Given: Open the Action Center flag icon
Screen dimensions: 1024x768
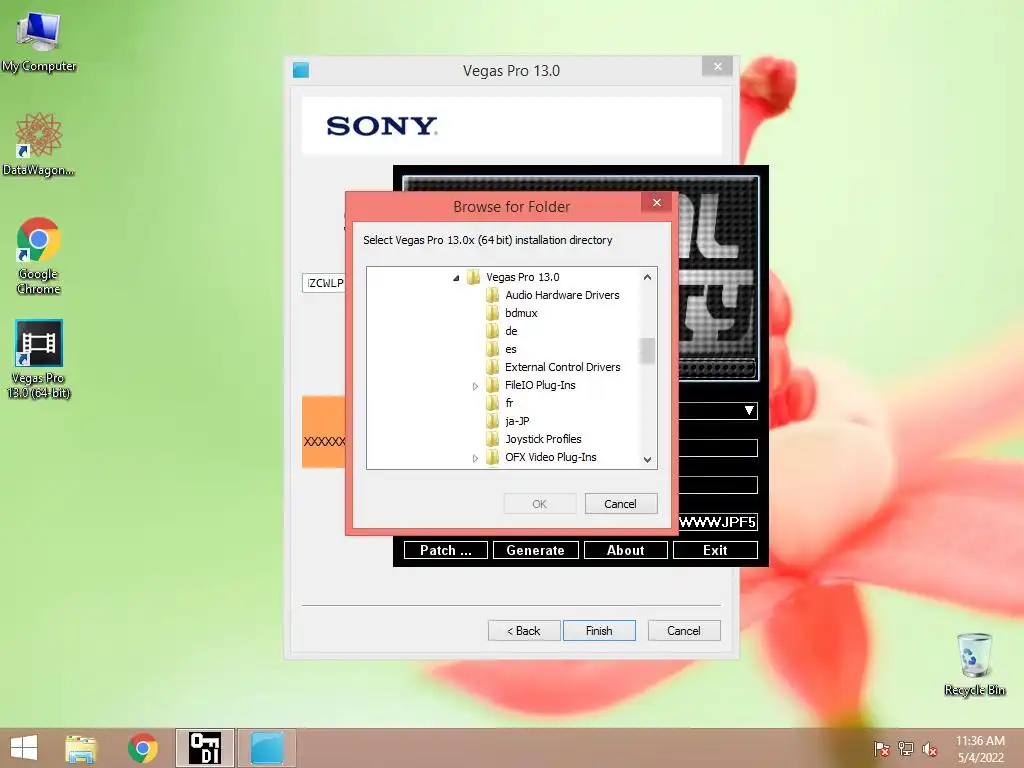Looking at the screenshot, I should pyautogui.click(x=882, y=748).
